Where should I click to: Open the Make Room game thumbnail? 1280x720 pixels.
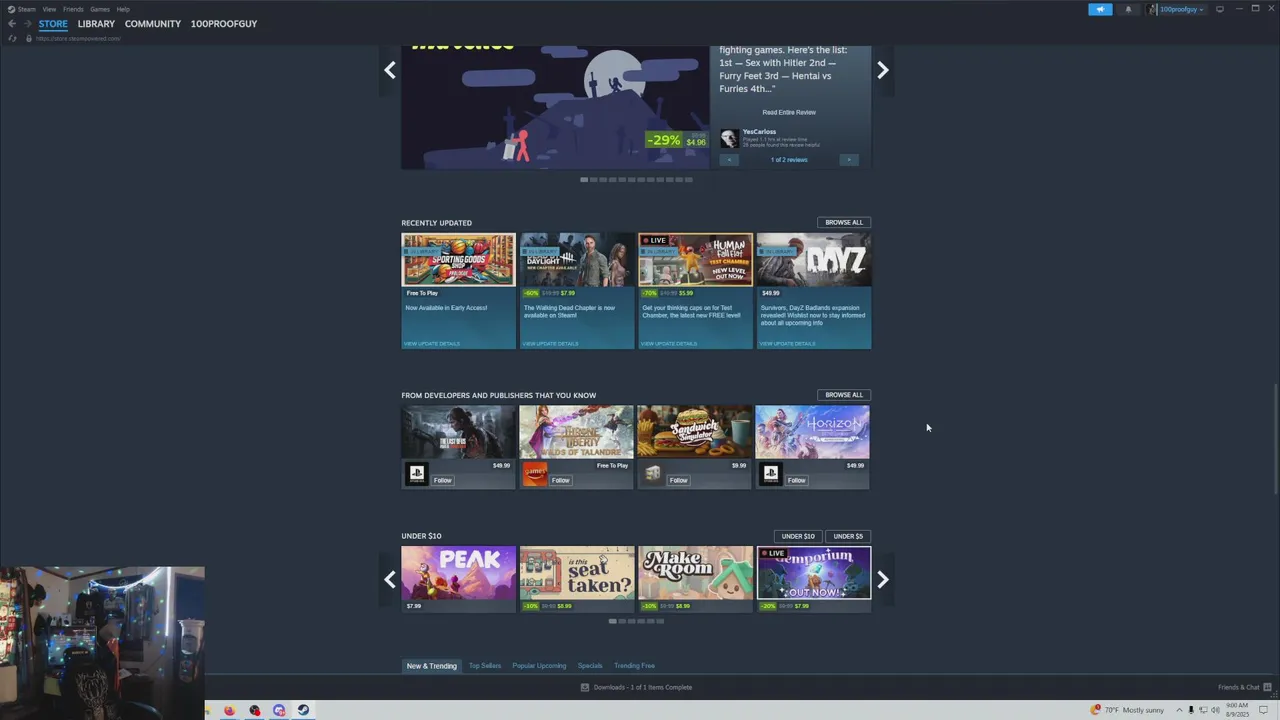click(x=695, y=573)
